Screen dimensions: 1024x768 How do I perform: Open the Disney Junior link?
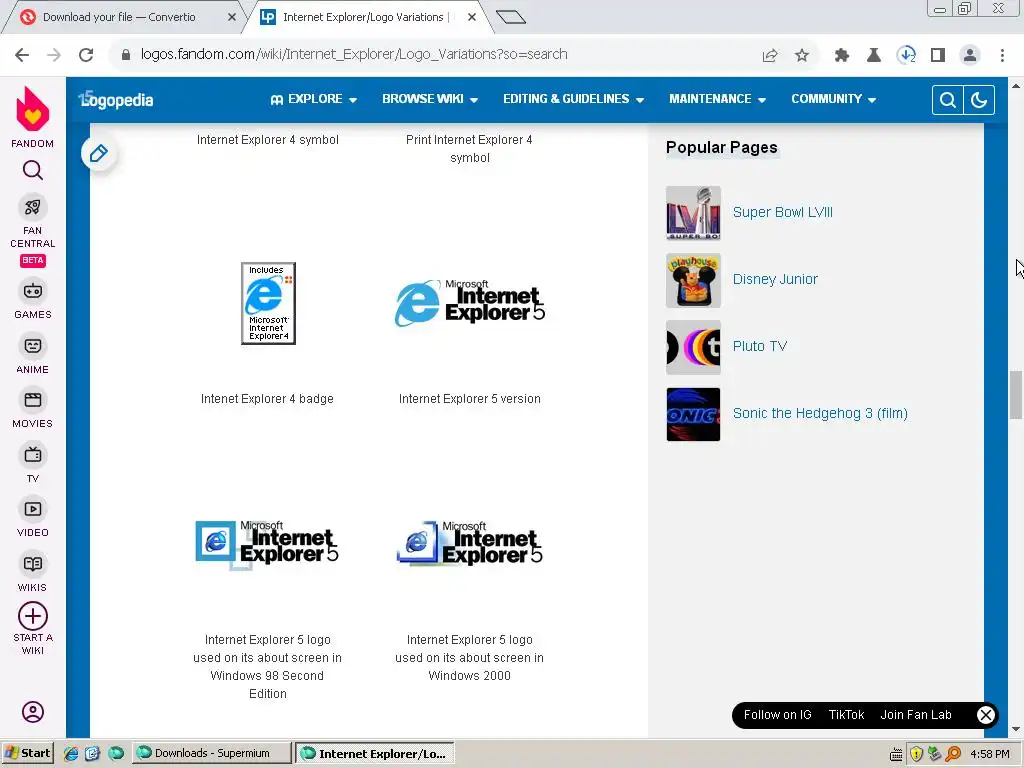775,280
